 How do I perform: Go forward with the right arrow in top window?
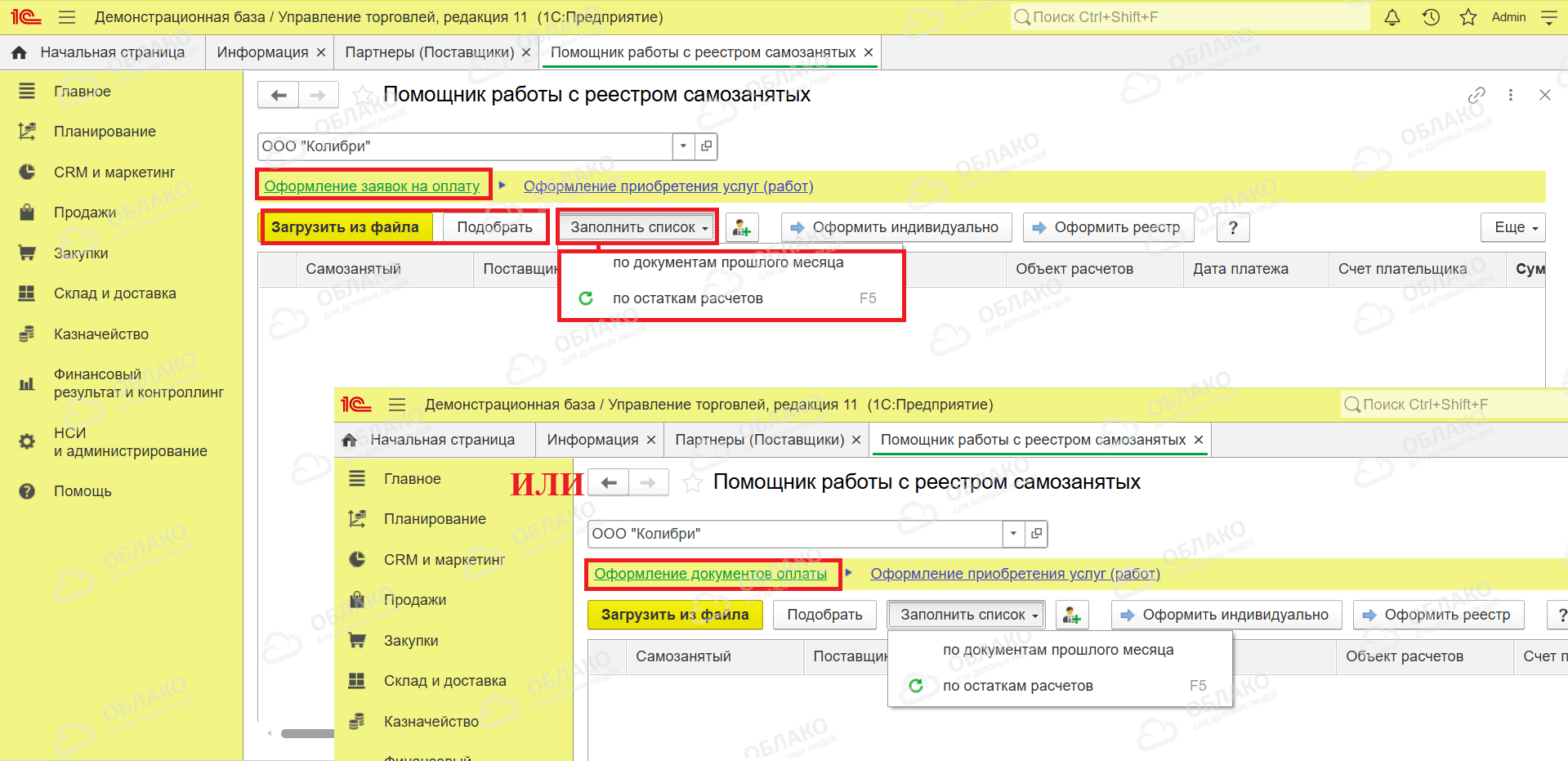pos(319,95)
